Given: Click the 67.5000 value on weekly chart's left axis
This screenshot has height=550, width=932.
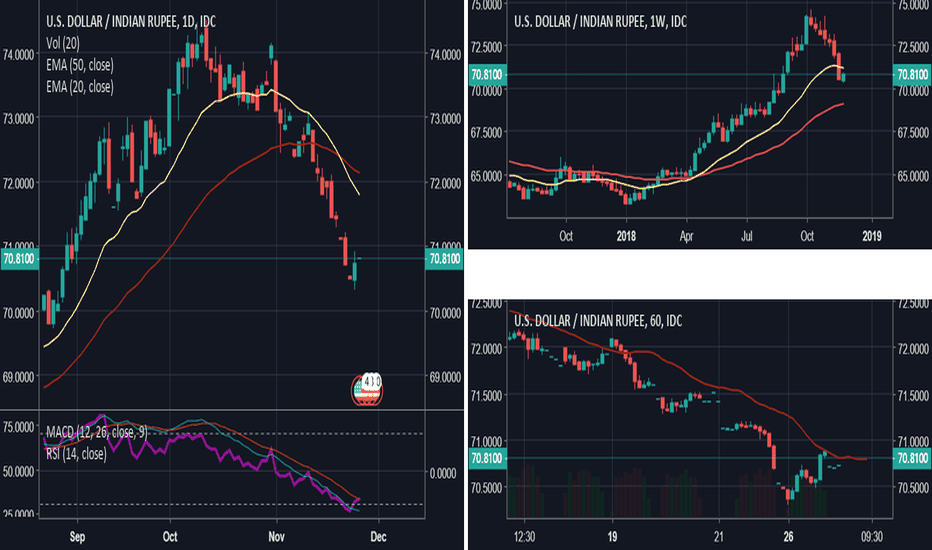Looking at the screenshot, I should click(487, 133).
